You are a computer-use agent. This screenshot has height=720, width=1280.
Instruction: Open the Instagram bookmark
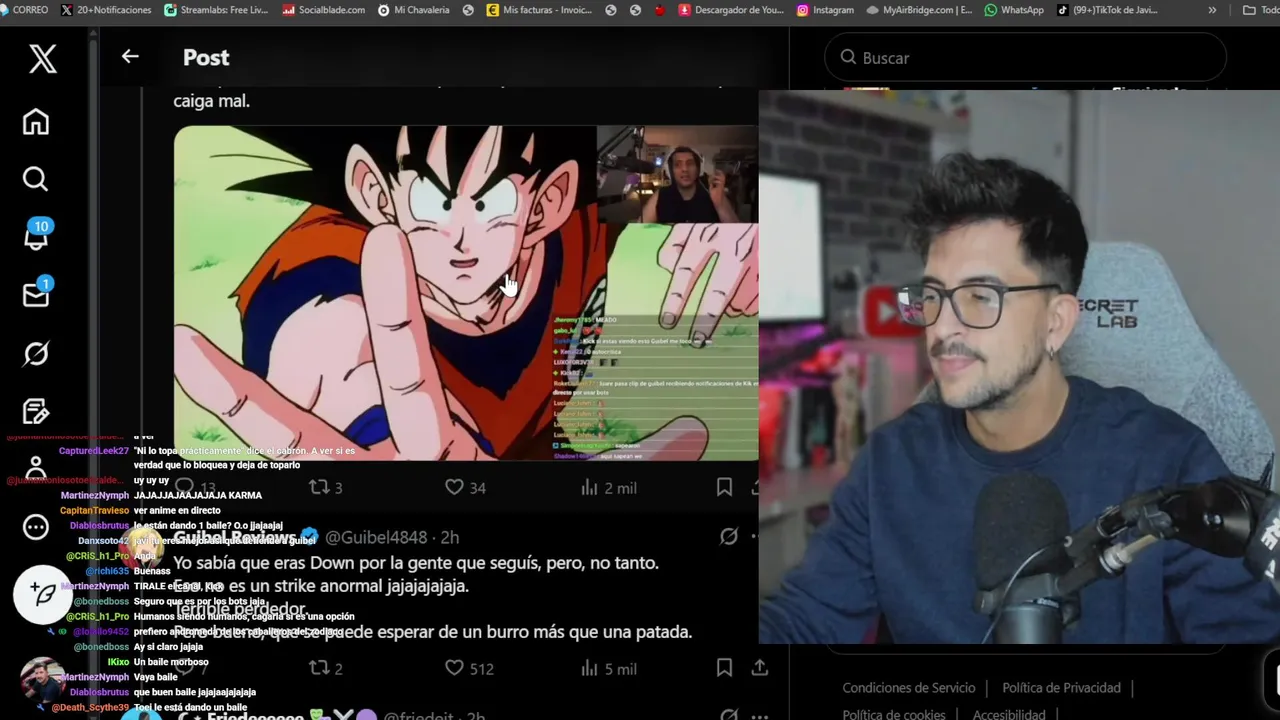click(x=825, y=10)
